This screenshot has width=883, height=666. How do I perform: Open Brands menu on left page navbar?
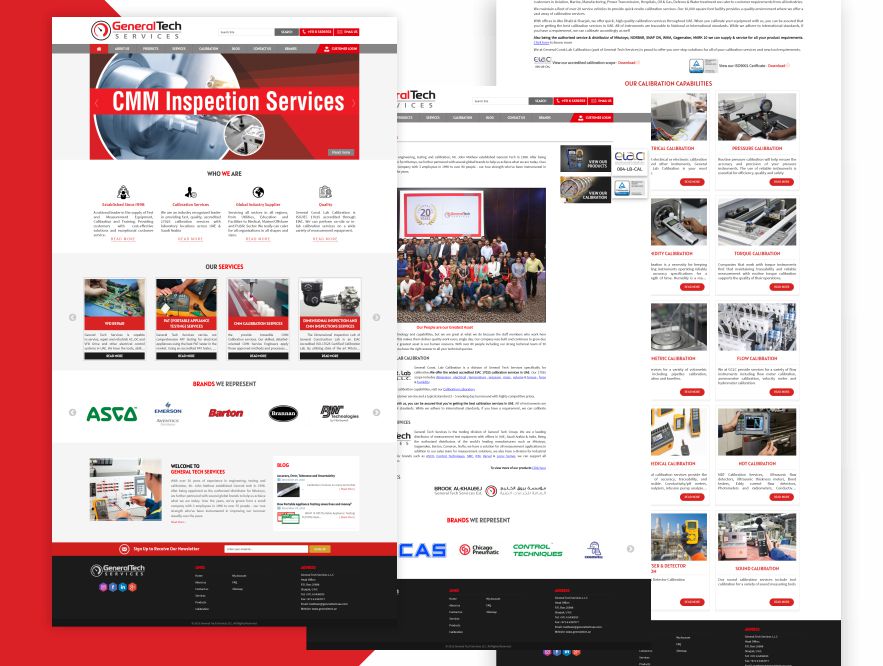[291, 49]
